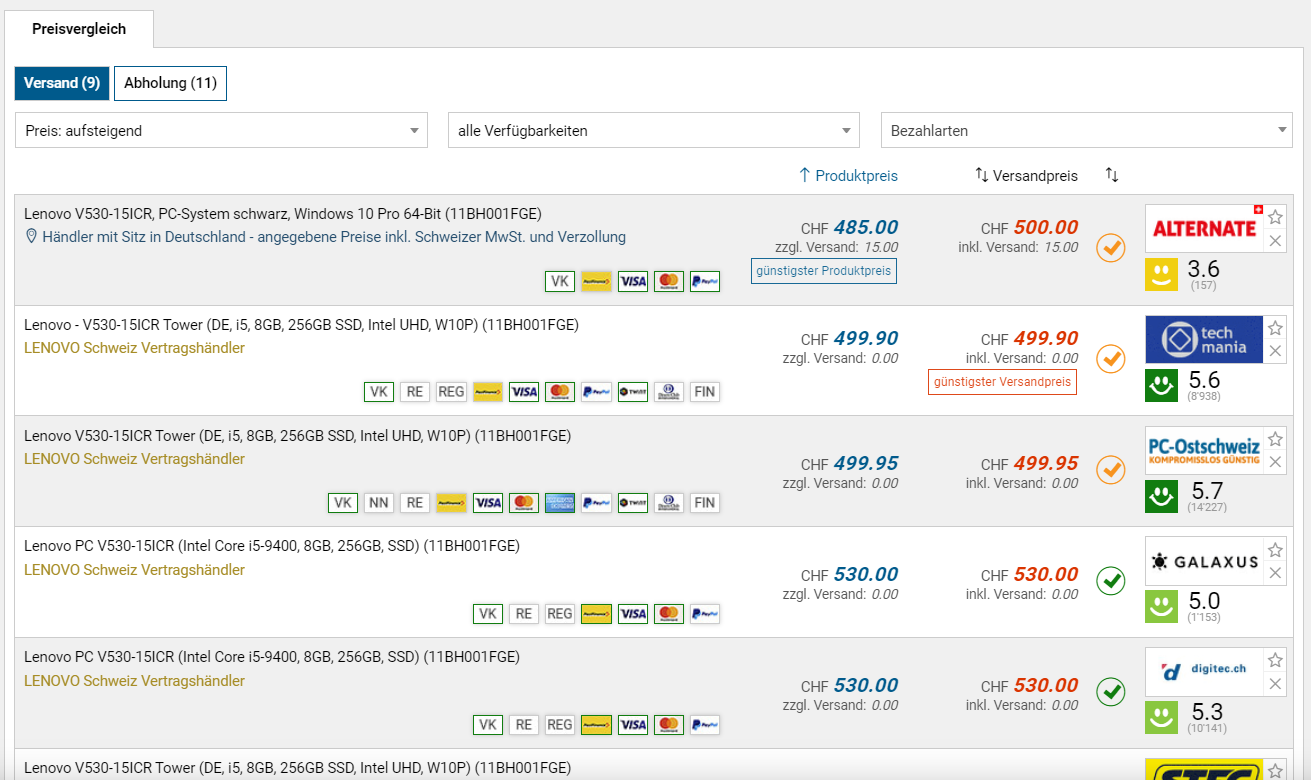This screenshot has width=1311, height=780.
Task: Click the orange checkmark availability icon for ALTERNATE
Action: [x=1111, y=247]
